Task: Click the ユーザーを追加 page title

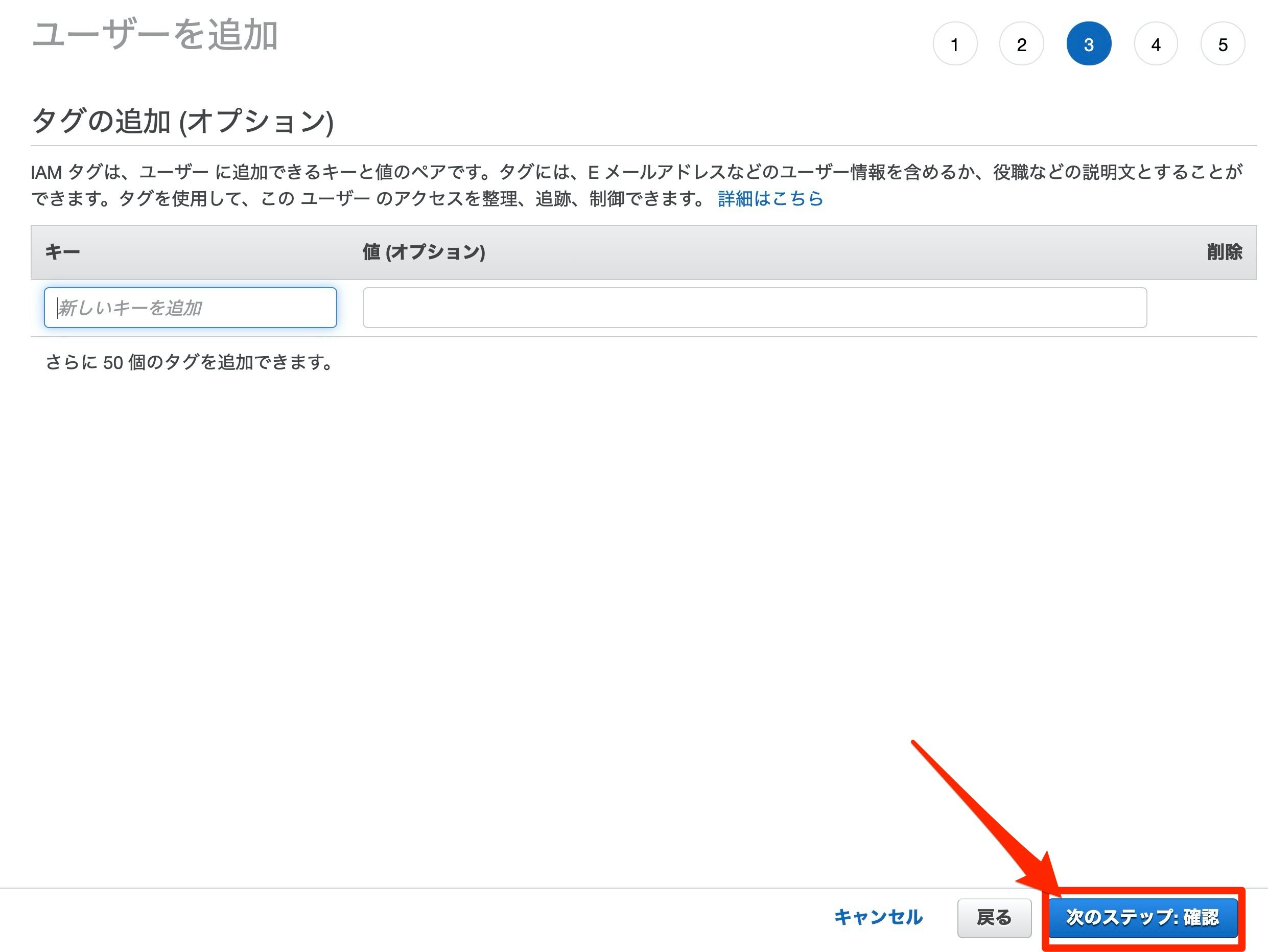Action: pos(155,35)
